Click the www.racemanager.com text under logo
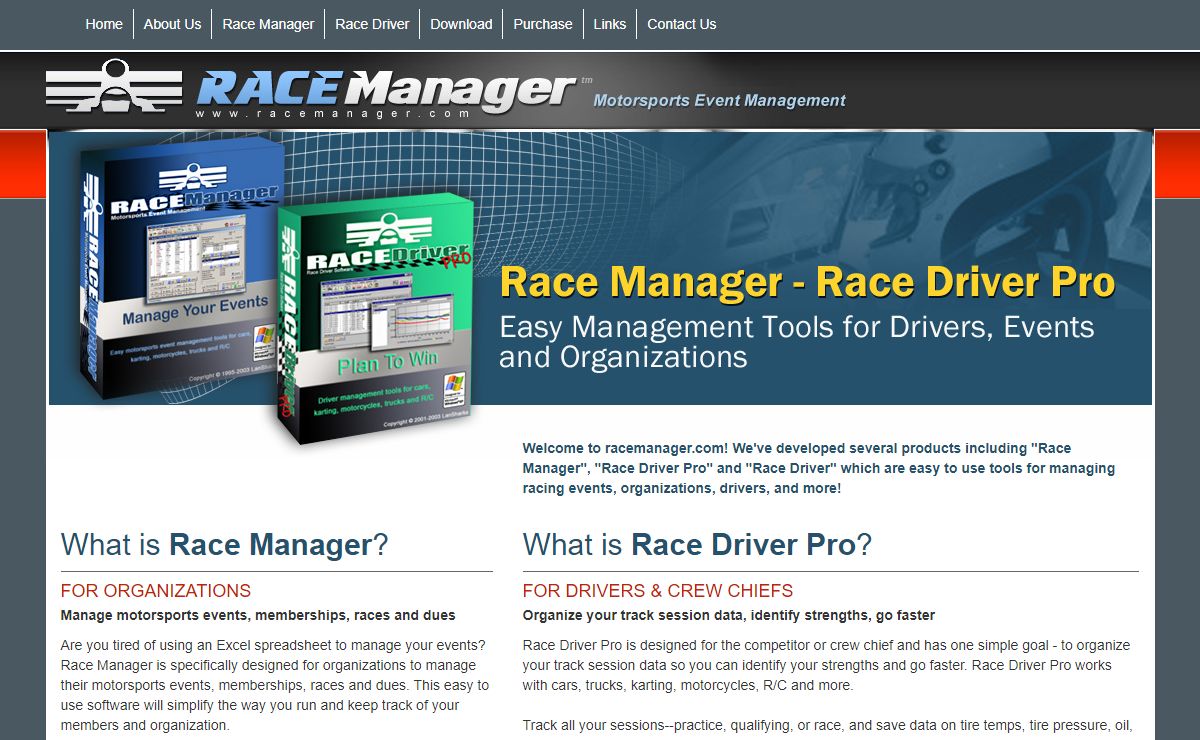The image size is (1200, 740). [x=333, y=114]
